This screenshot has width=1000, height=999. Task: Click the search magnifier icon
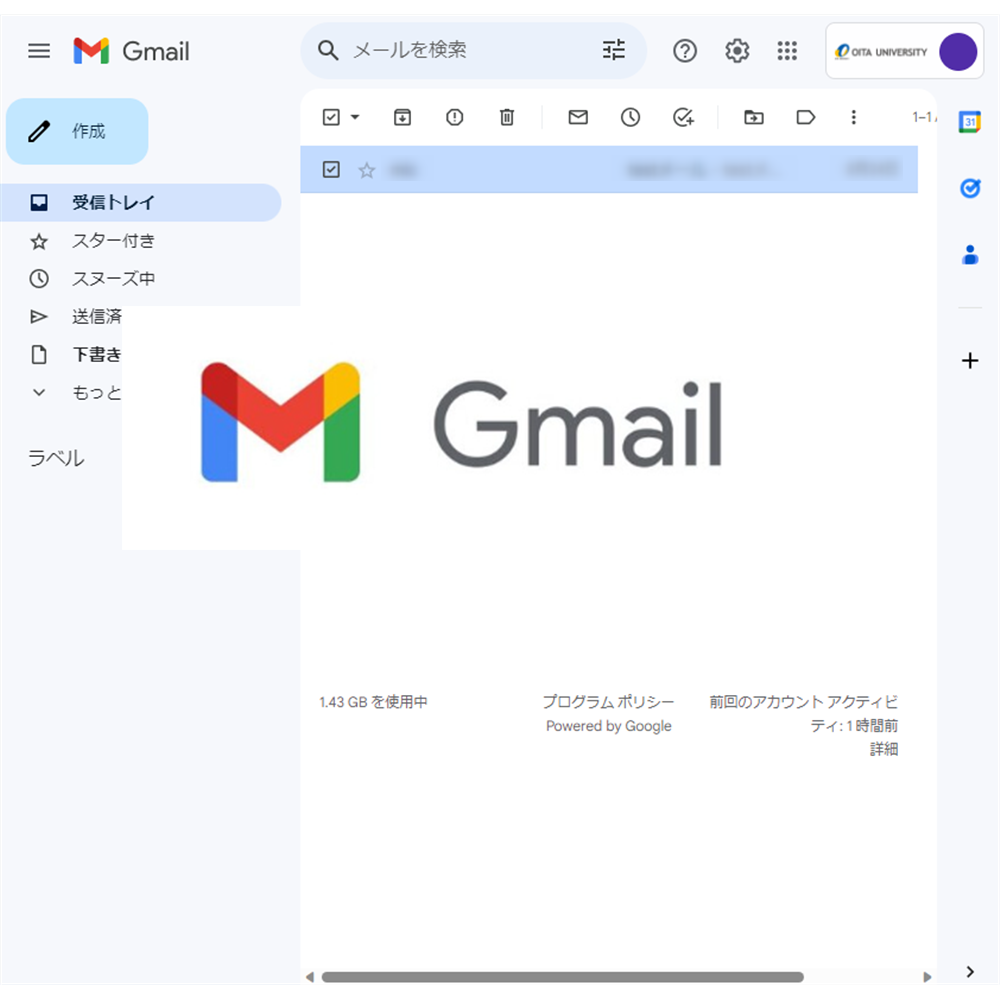coord(328,50)
